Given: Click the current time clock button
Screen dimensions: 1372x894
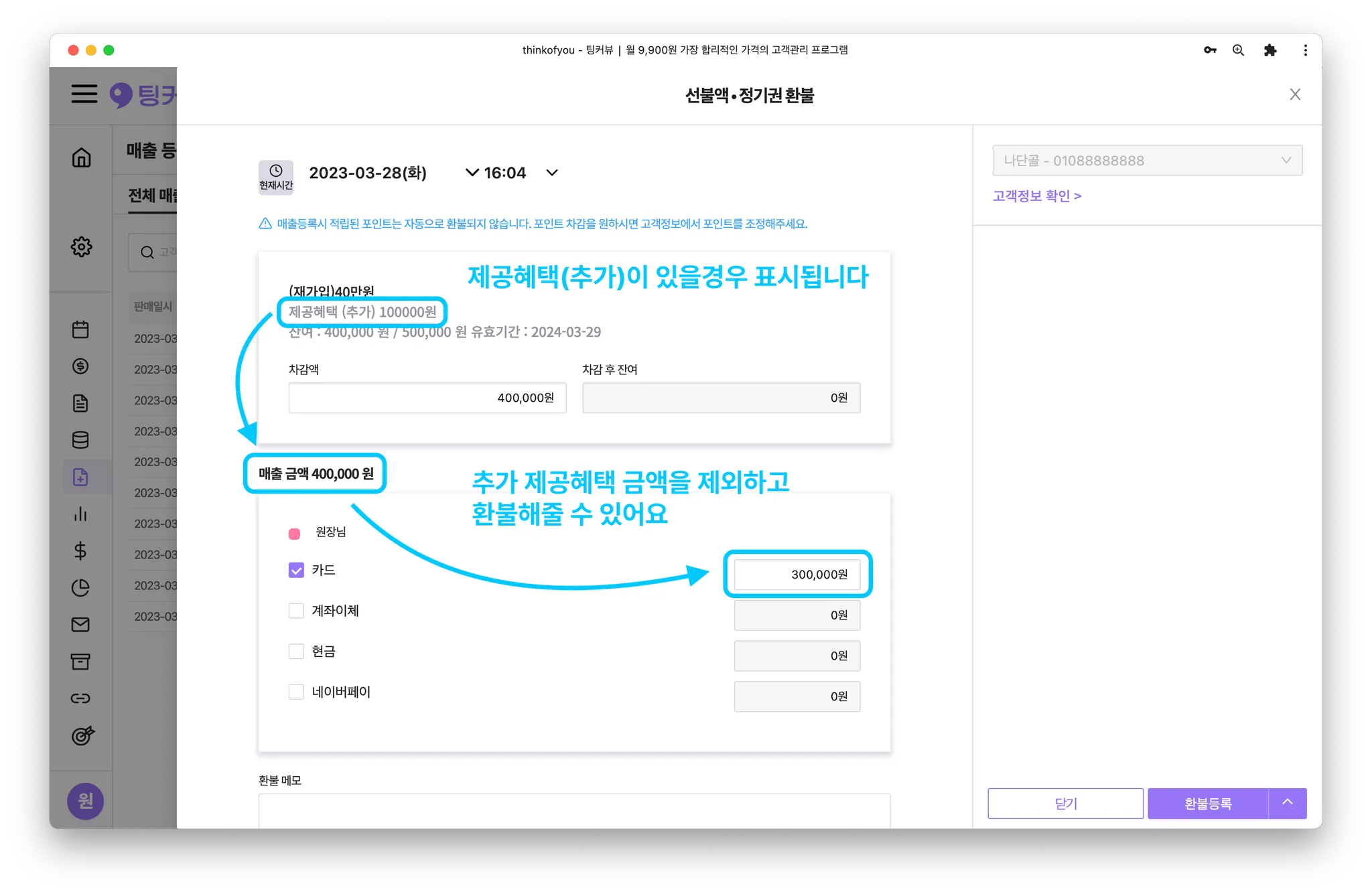Looking at the screenshot, I should [275, 177].
